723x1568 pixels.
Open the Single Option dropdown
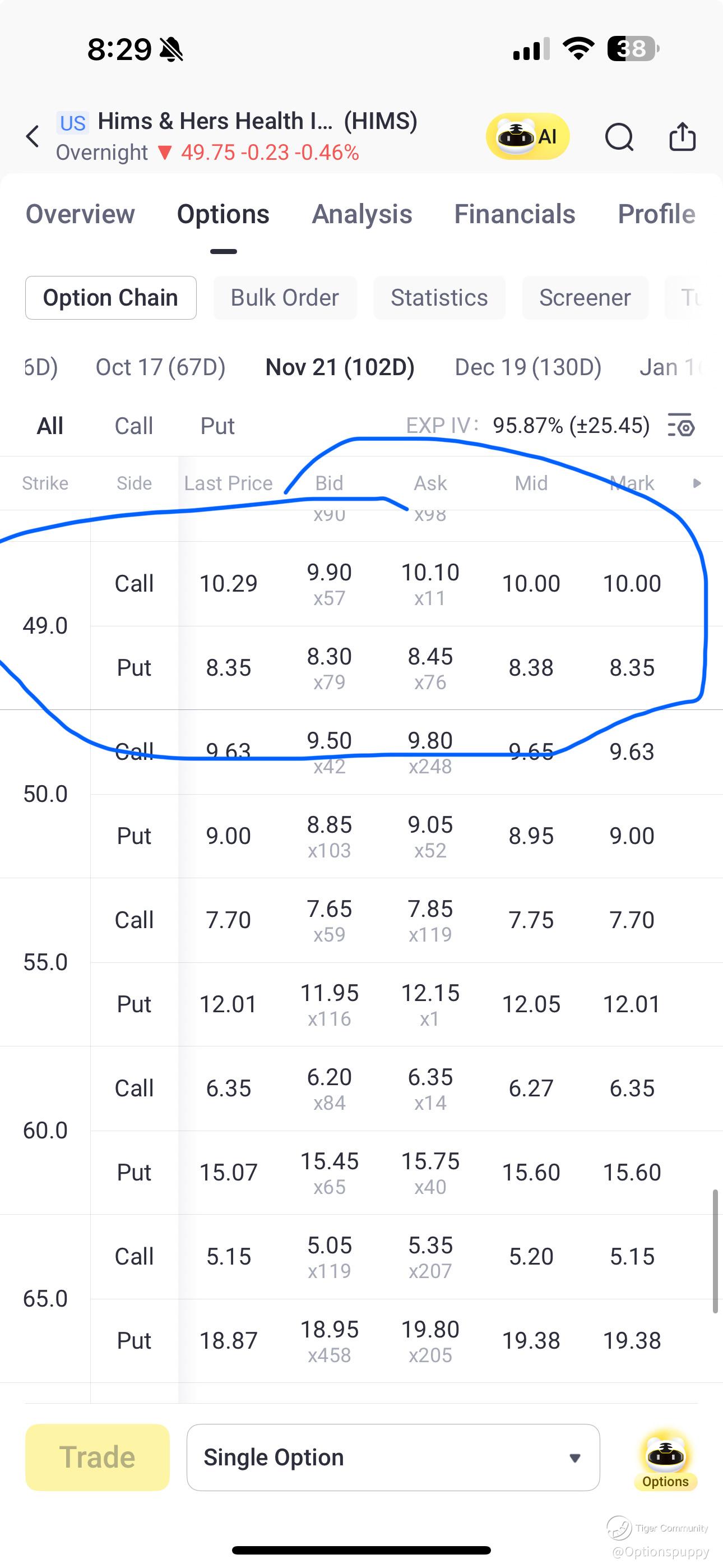pos(392,1457)
